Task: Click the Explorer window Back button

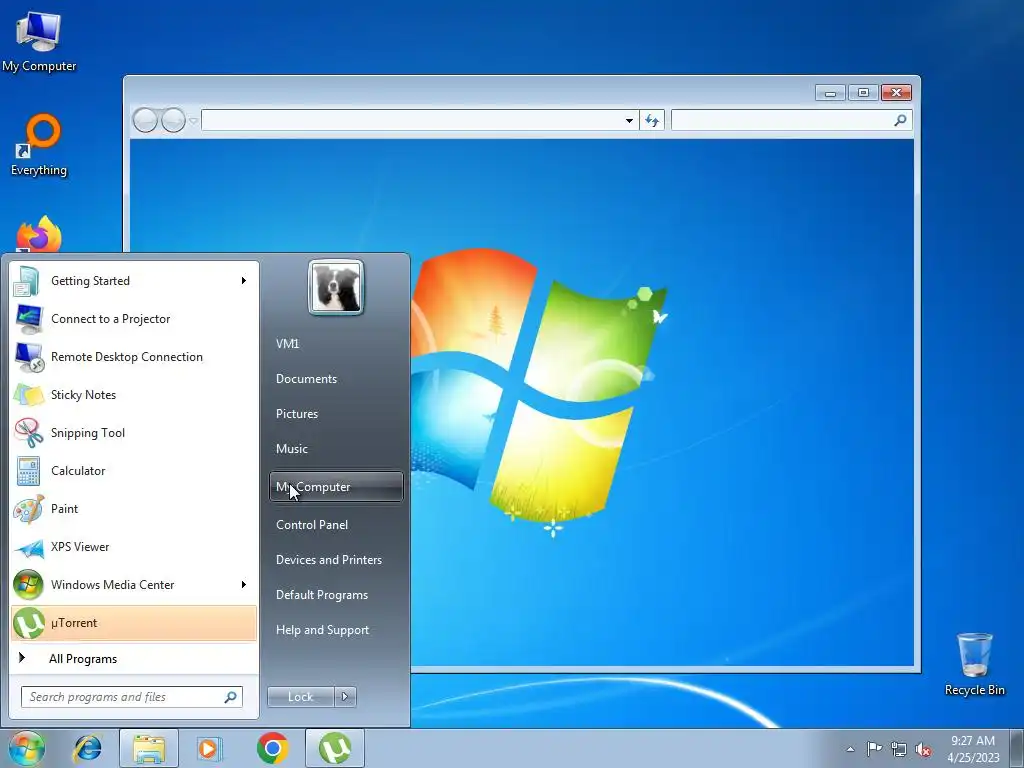Action: [145, 120]
